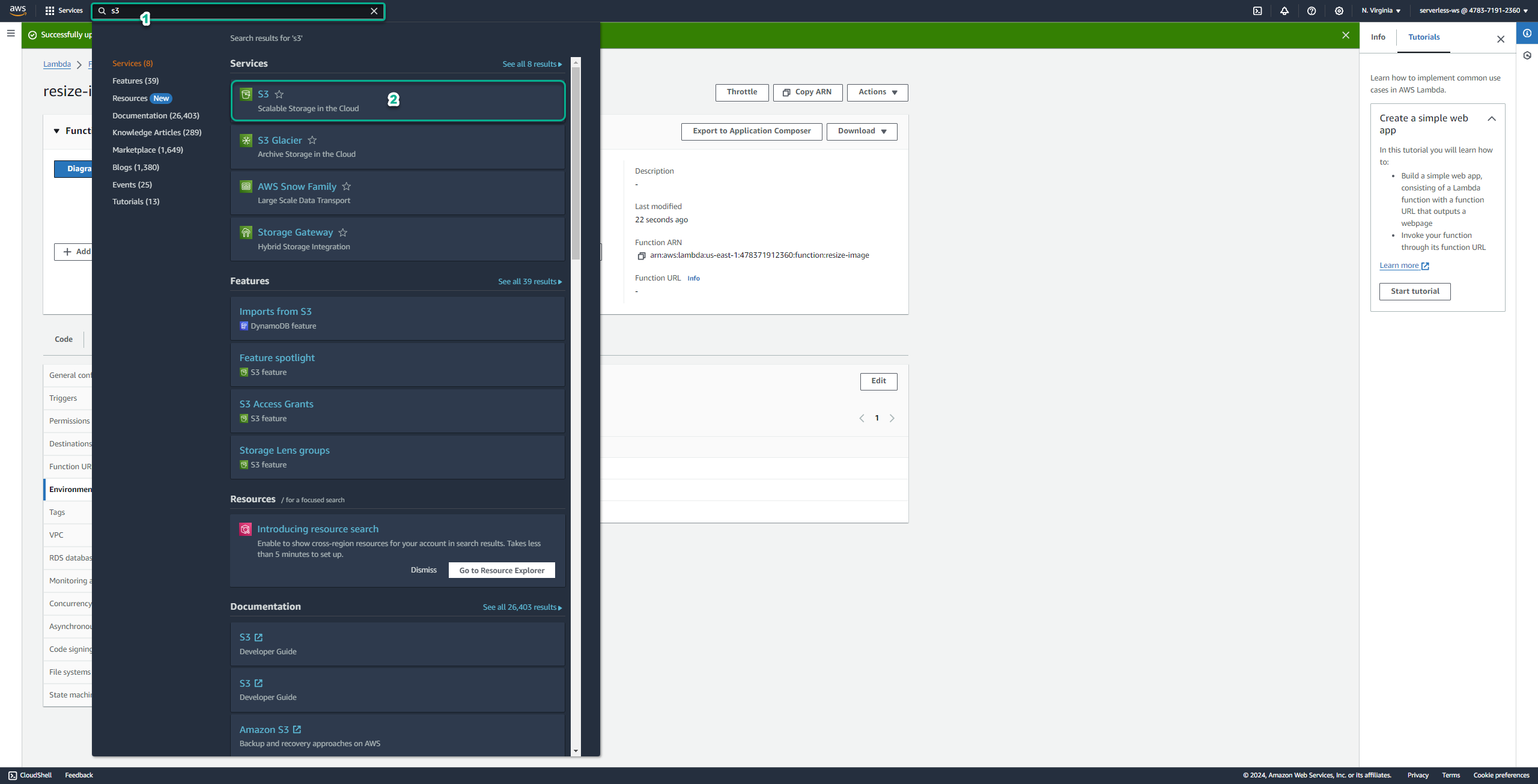Viewport: 1538px width, 784px height.
Task: Select Tutorials tab in right panel
Action: (x=1423, y=37)
